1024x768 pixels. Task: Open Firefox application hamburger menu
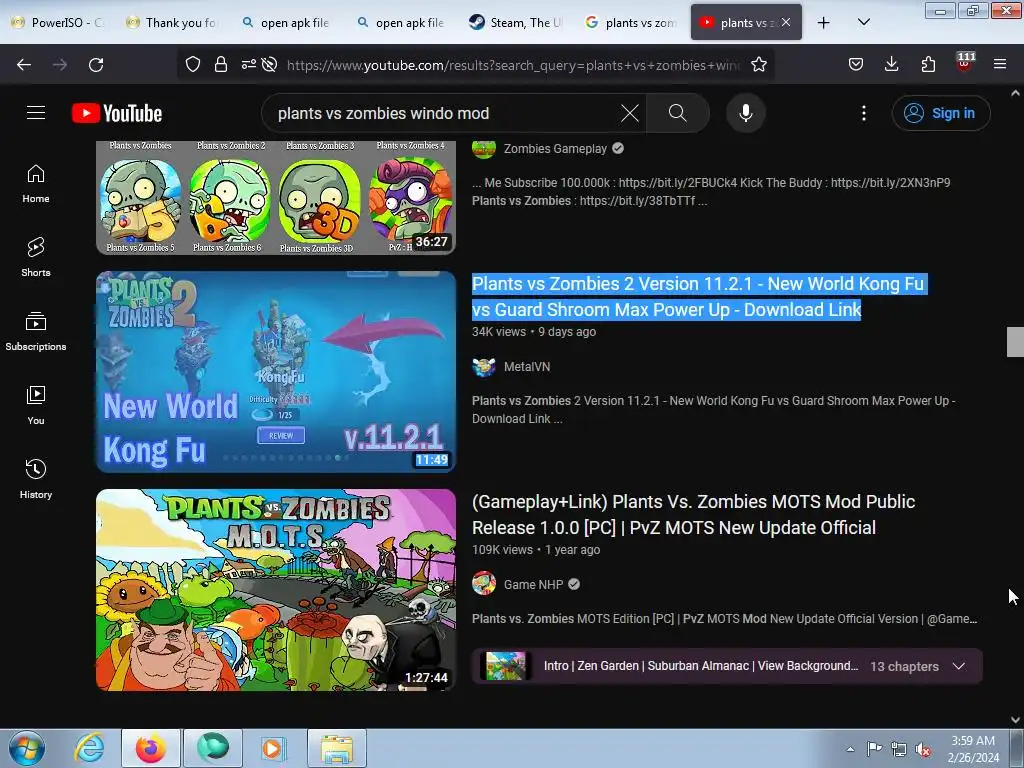point(1000,64)
